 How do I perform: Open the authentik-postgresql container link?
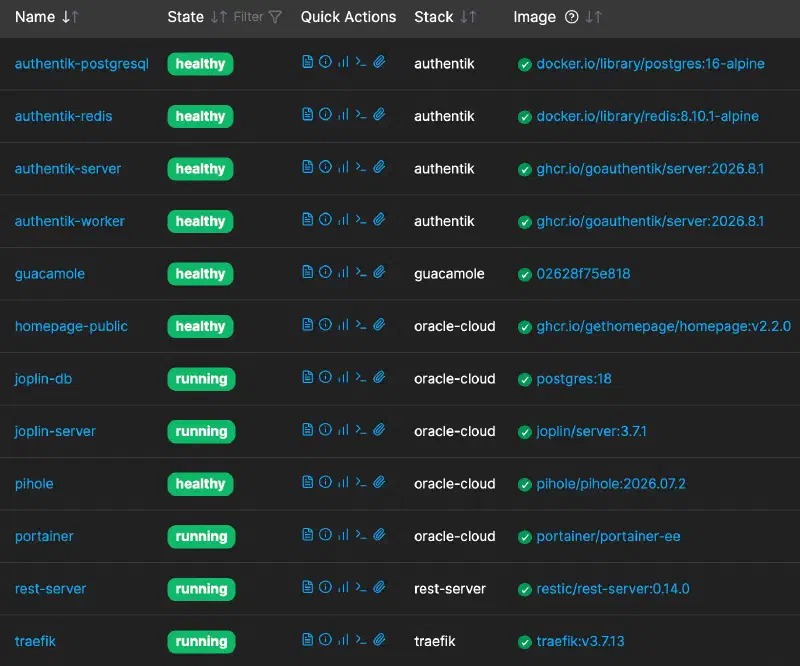point(82,64)
